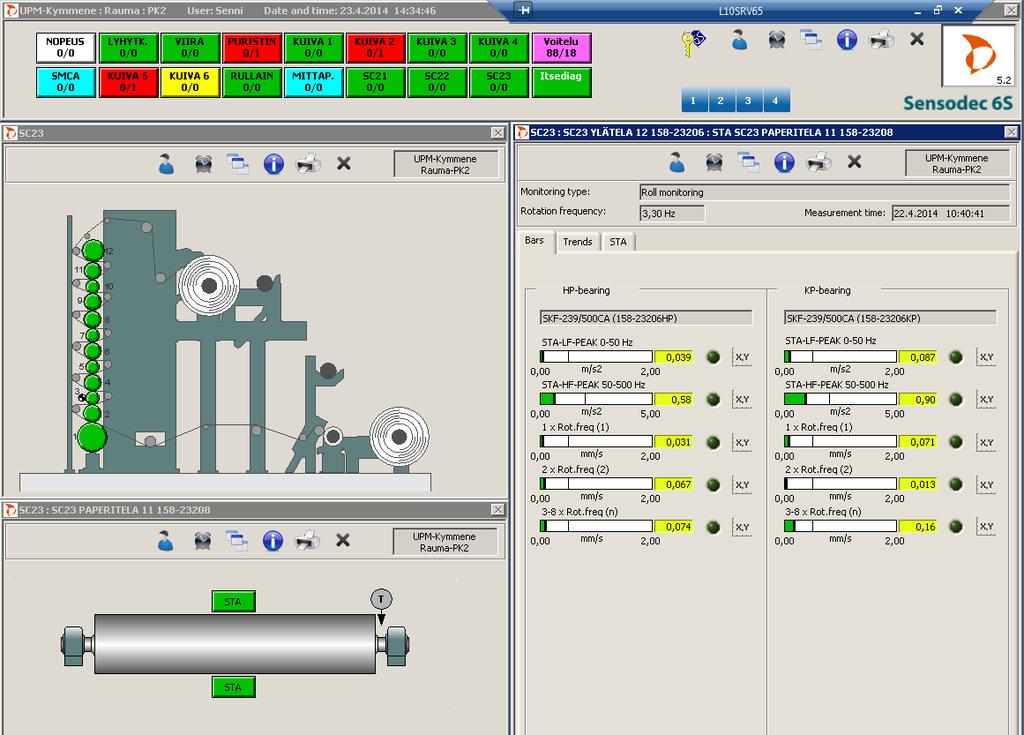Print from the SC23 diagram window toolbar

pyautogui.click(x=308, y=163)
